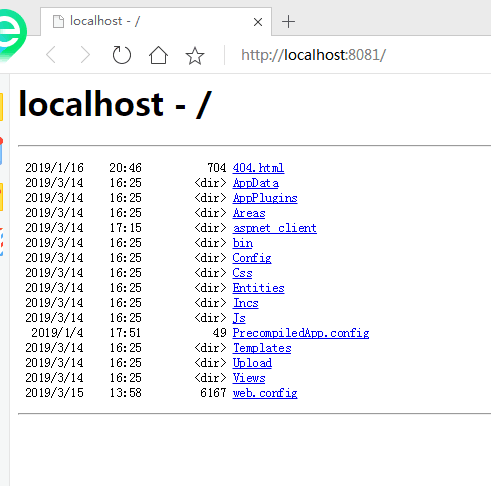
Task: Open the Upload folder link
Action: tap(252, 363)
